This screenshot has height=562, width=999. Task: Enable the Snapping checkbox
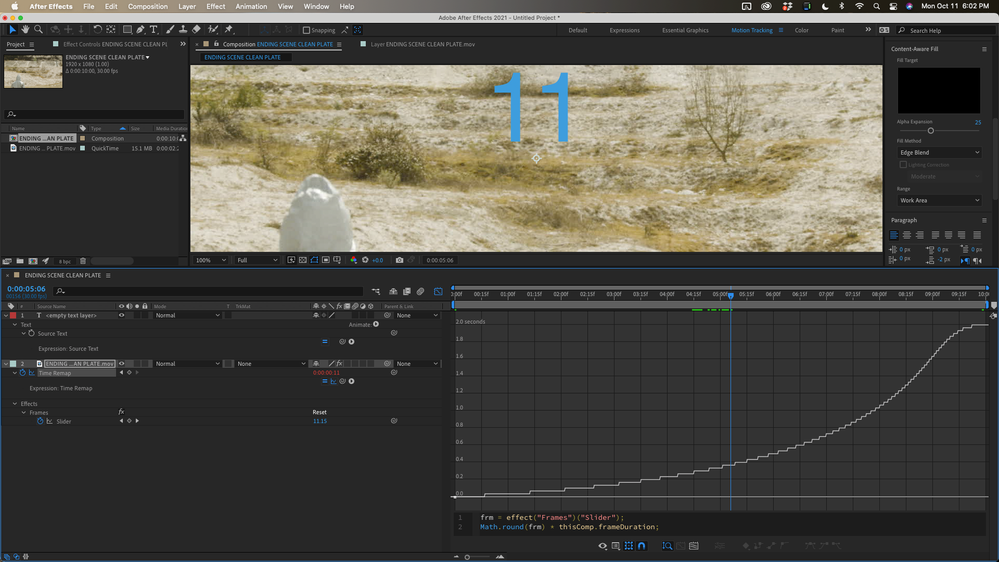[x=306, y=30]
